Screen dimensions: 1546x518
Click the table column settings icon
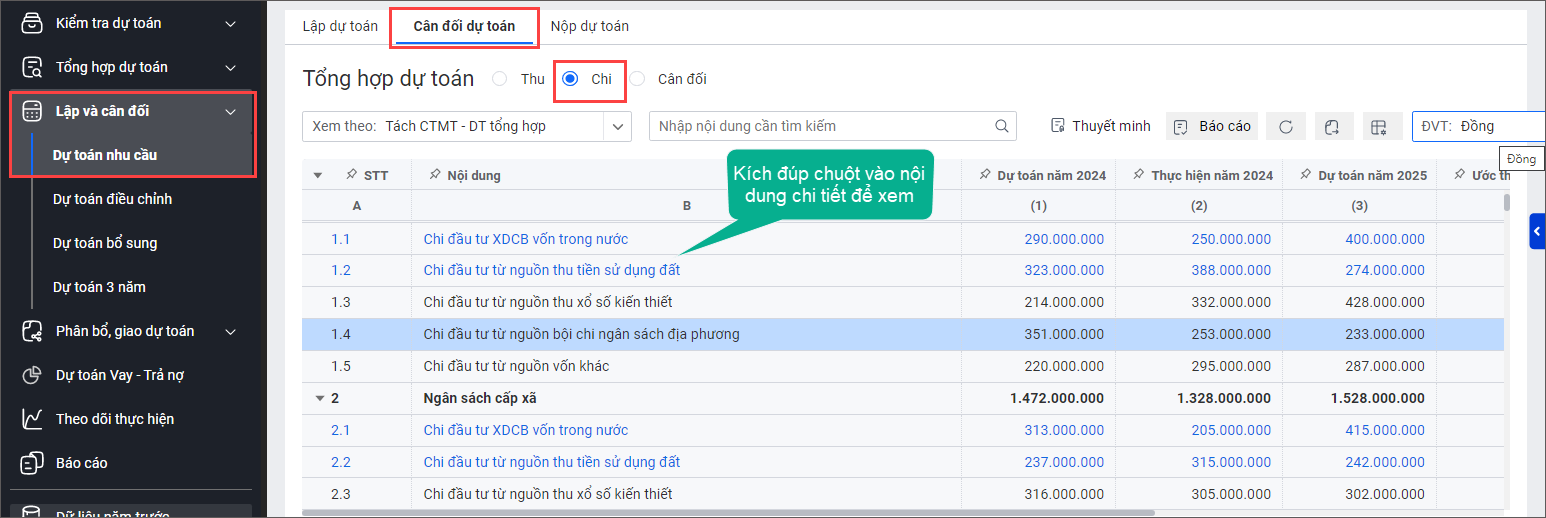point(1379,127)
